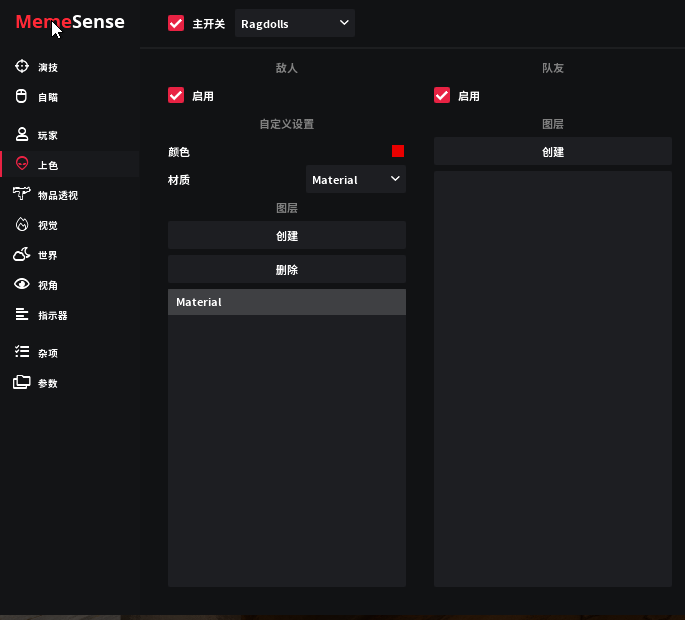This screenshot has height=620, width=685.
Task: Click the mouse icon for 自瞄
Action: 22,97
